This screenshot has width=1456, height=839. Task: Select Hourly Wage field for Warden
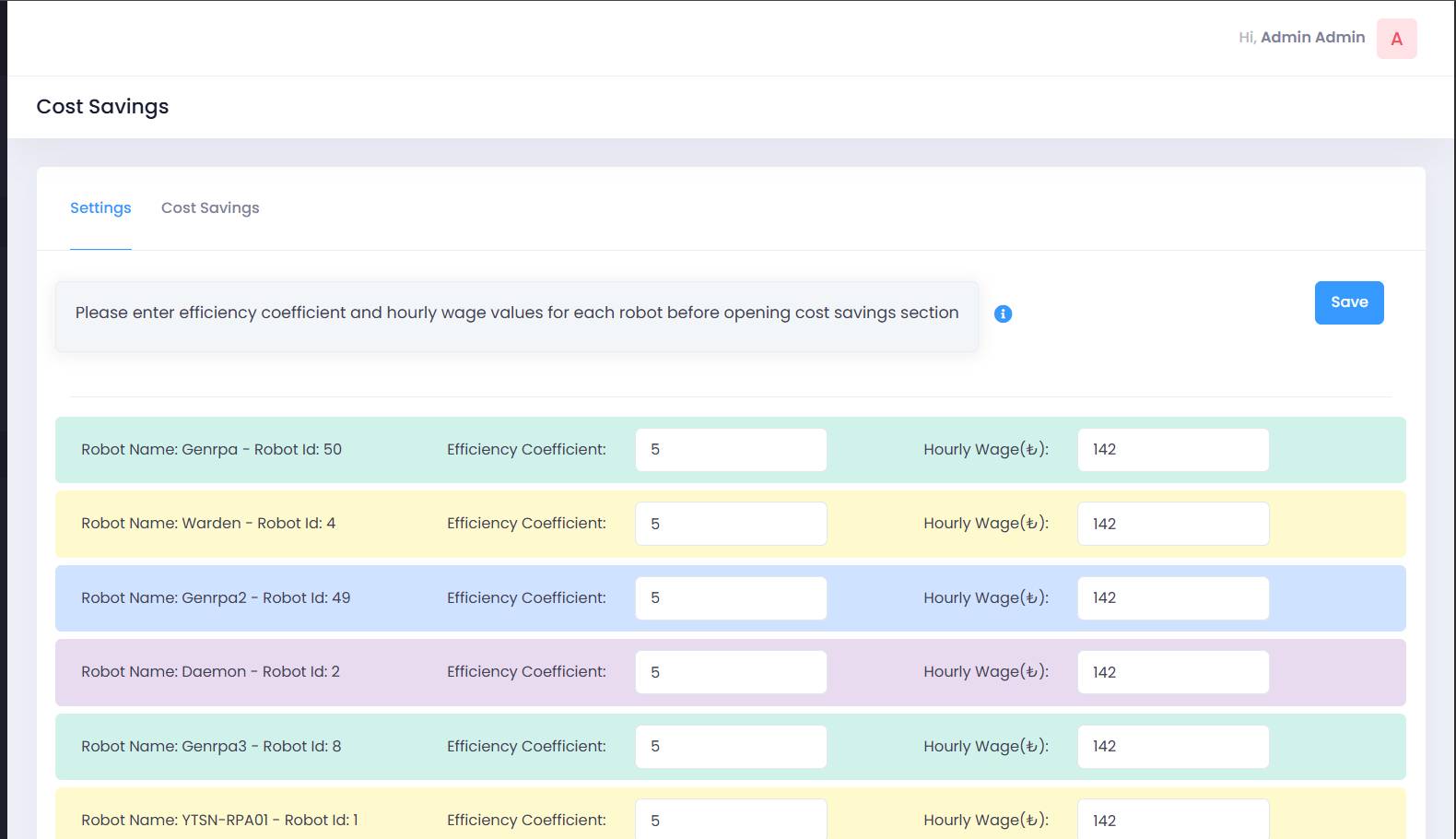1173,524
